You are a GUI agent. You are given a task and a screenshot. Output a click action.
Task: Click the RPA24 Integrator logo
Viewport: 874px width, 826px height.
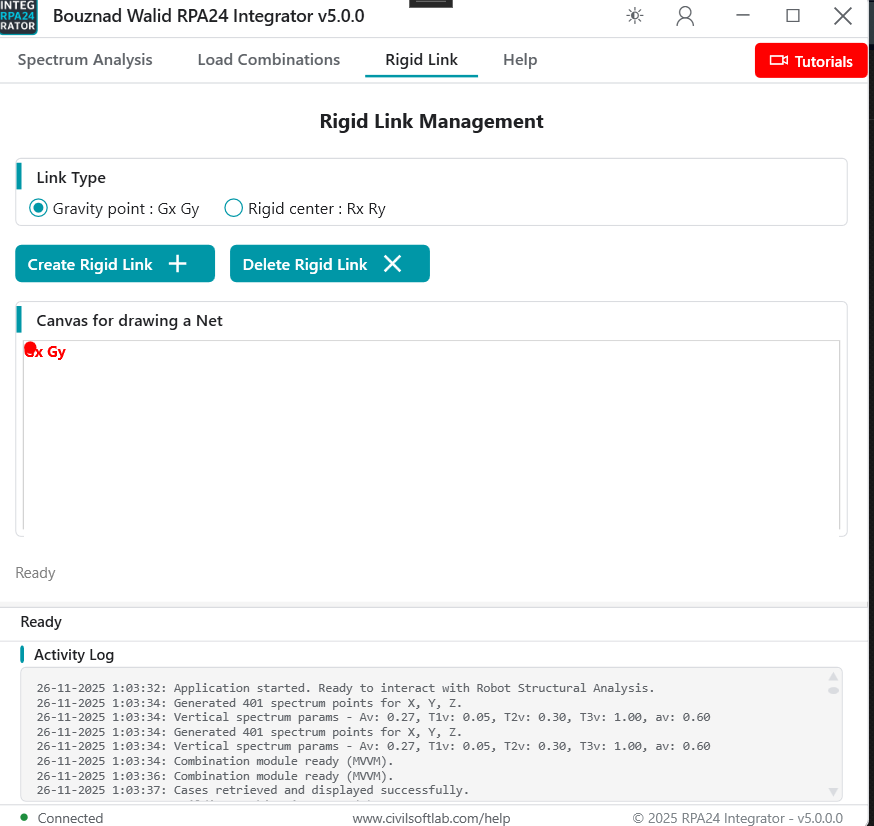pos(18,18)
